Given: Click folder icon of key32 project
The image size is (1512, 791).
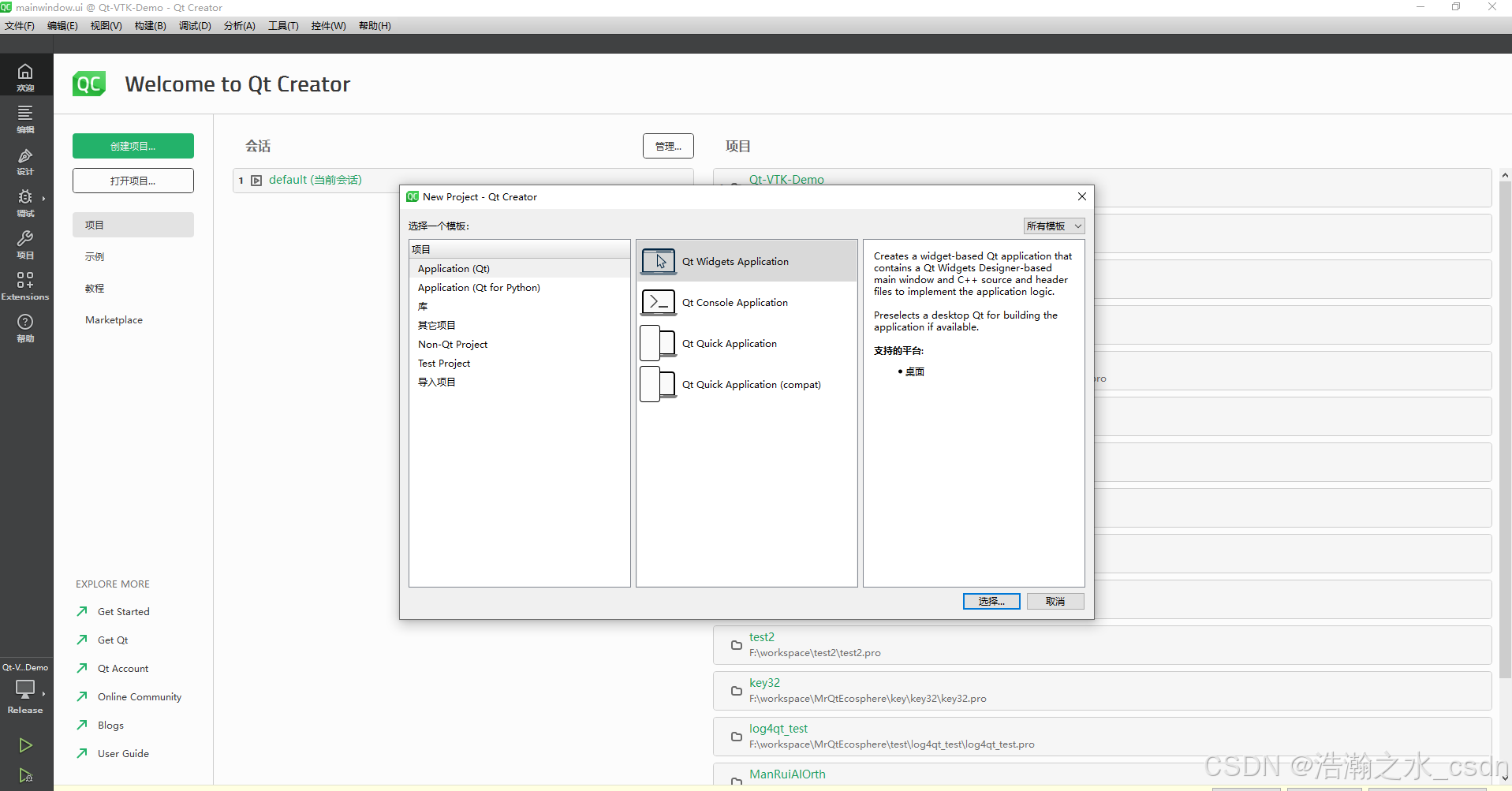Looking at the screenshot, I should click(736, 691).
